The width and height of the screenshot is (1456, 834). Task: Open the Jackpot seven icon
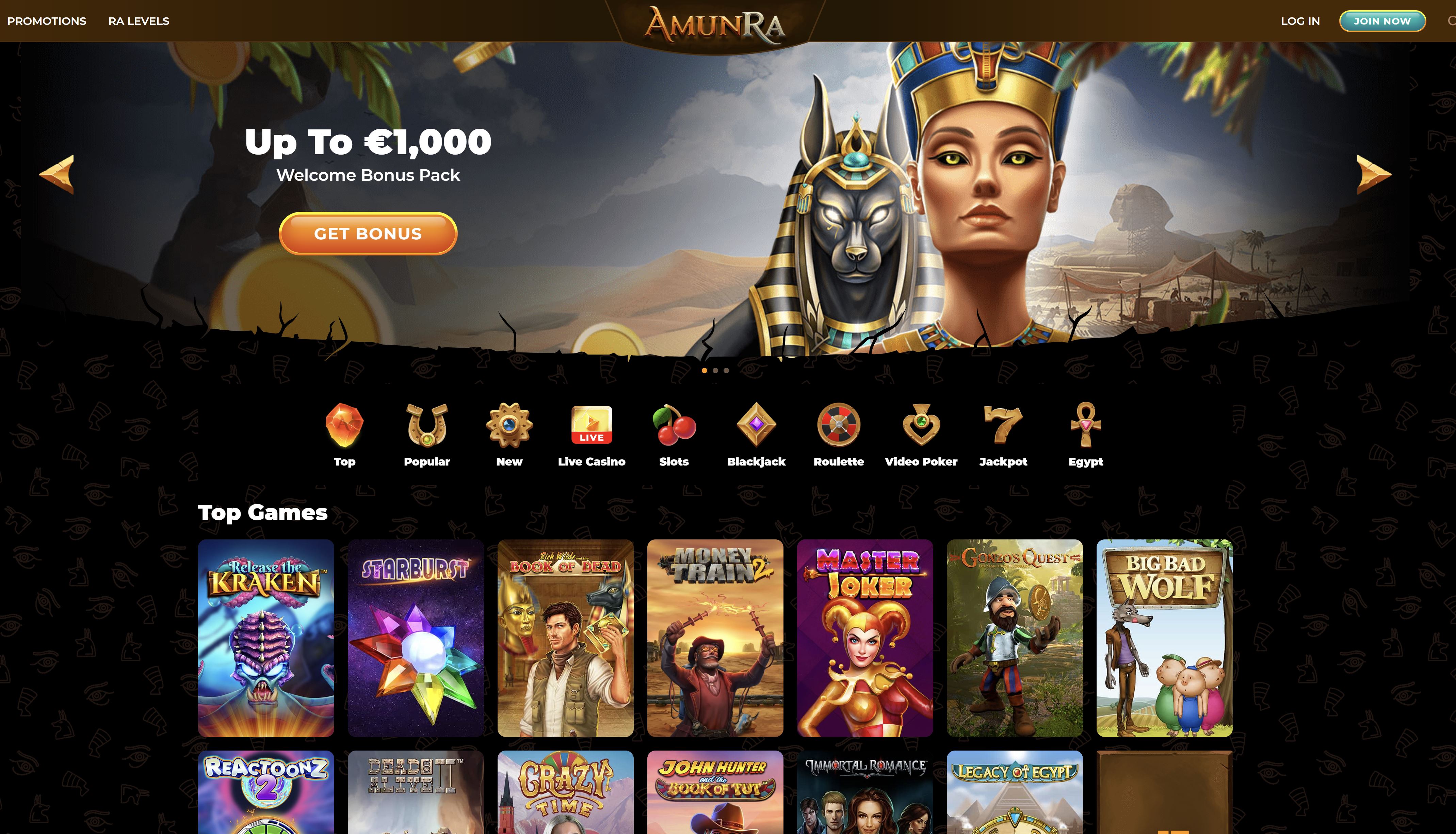pyautogui.click(x=1003, y=425)
